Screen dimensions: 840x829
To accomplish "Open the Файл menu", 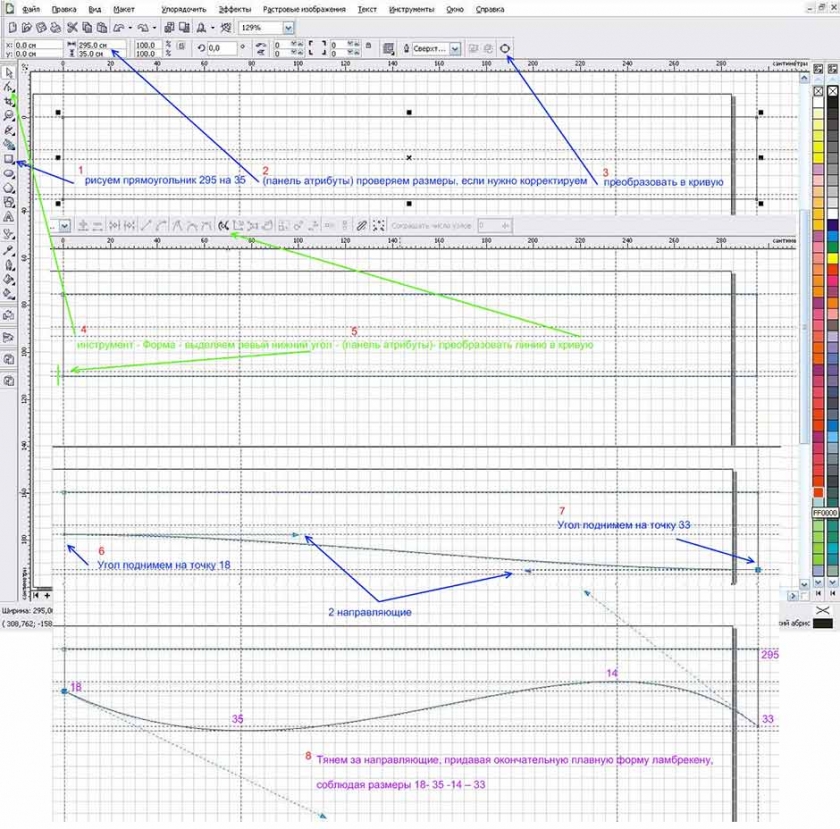I will point(31,8).
